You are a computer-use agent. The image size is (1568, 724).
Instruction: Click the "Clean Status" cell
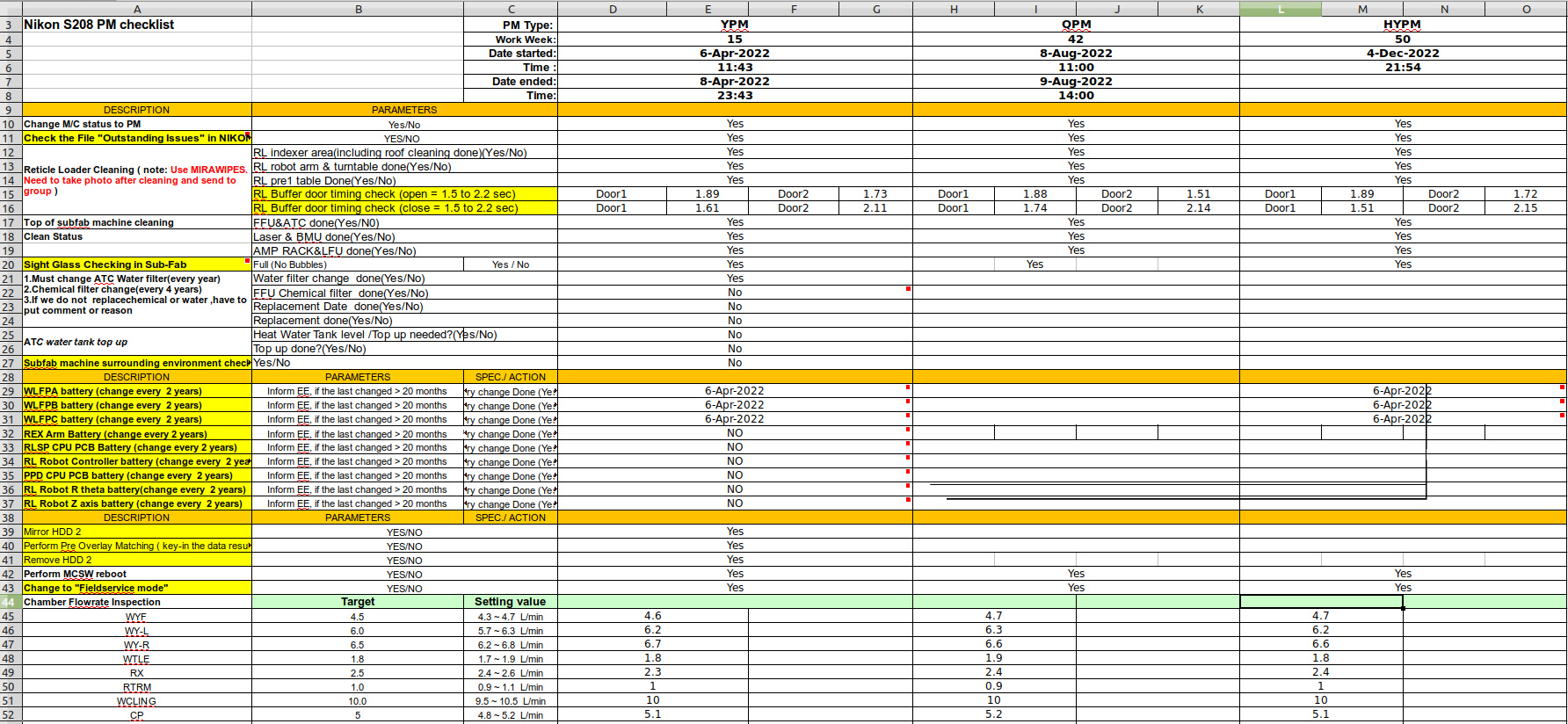click(x=136, y=236)
